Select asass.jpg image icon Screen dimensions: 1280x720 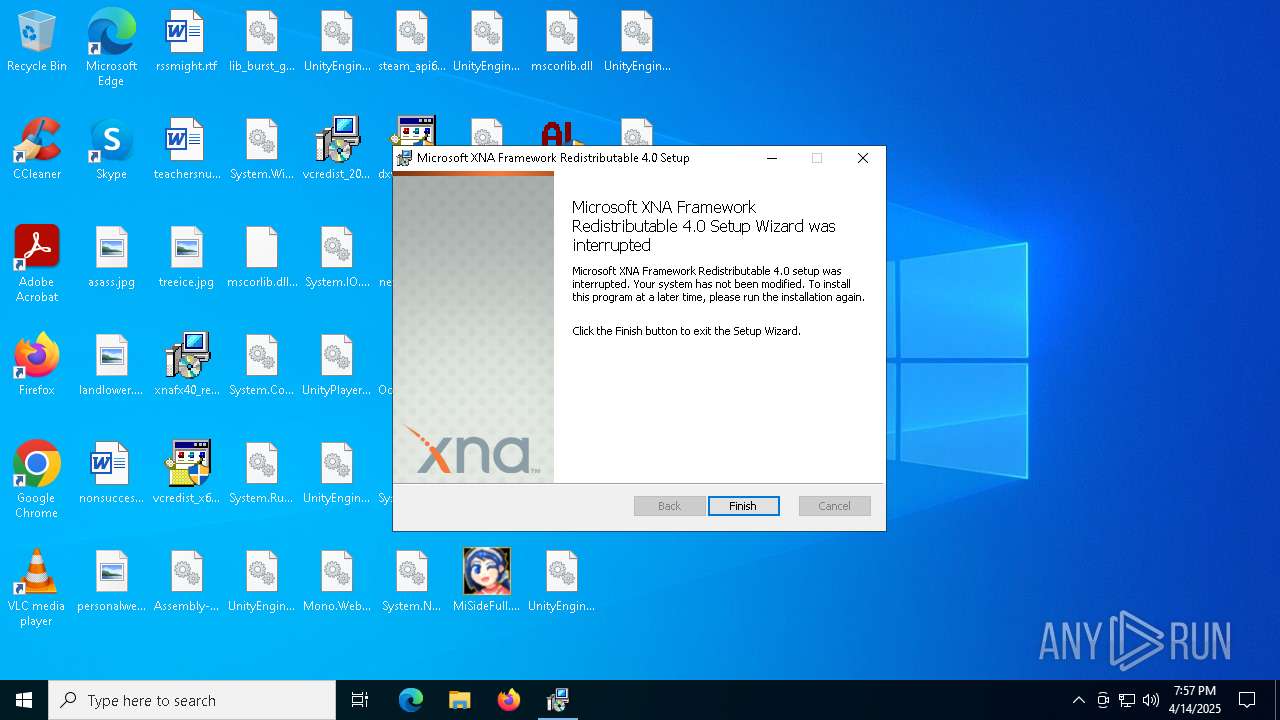point(111,258)
